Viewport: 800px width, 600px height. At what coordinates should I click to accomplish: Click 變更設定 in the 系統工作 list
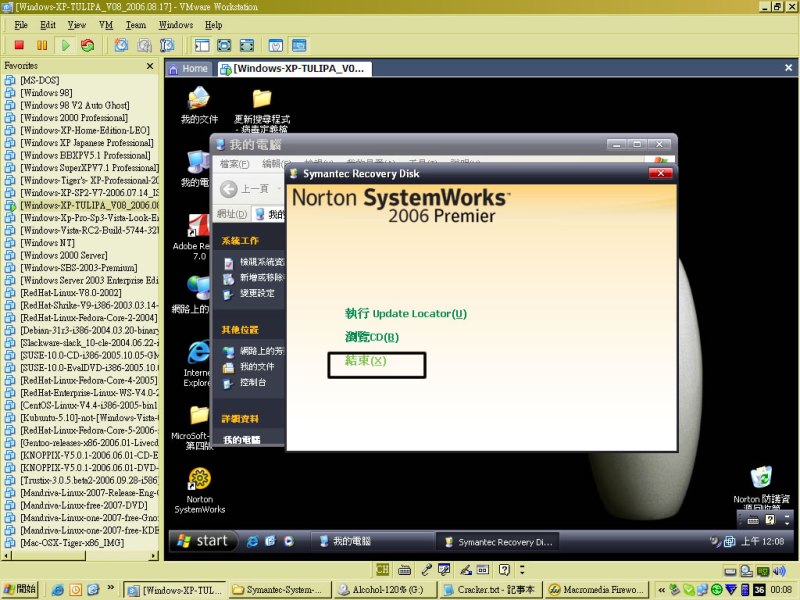(x=249, y=293)
